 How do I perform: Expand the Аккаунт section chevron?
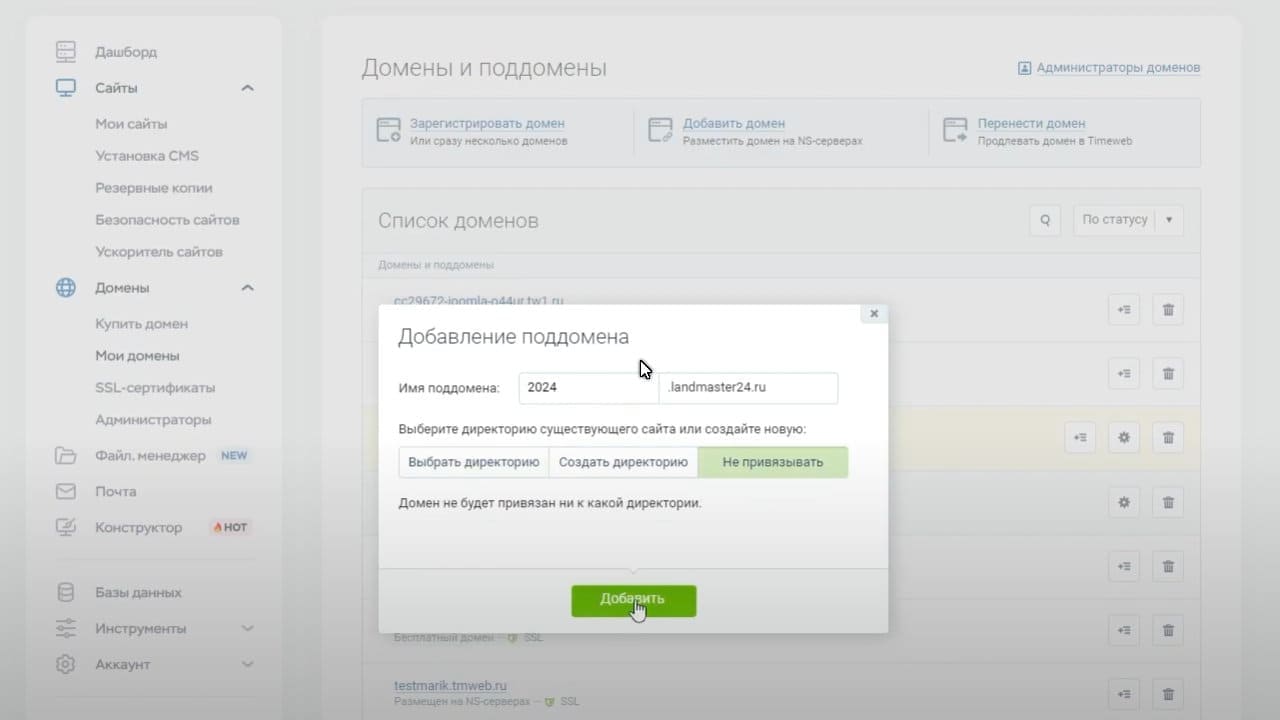pyautogui.click(x=248, y=665)
